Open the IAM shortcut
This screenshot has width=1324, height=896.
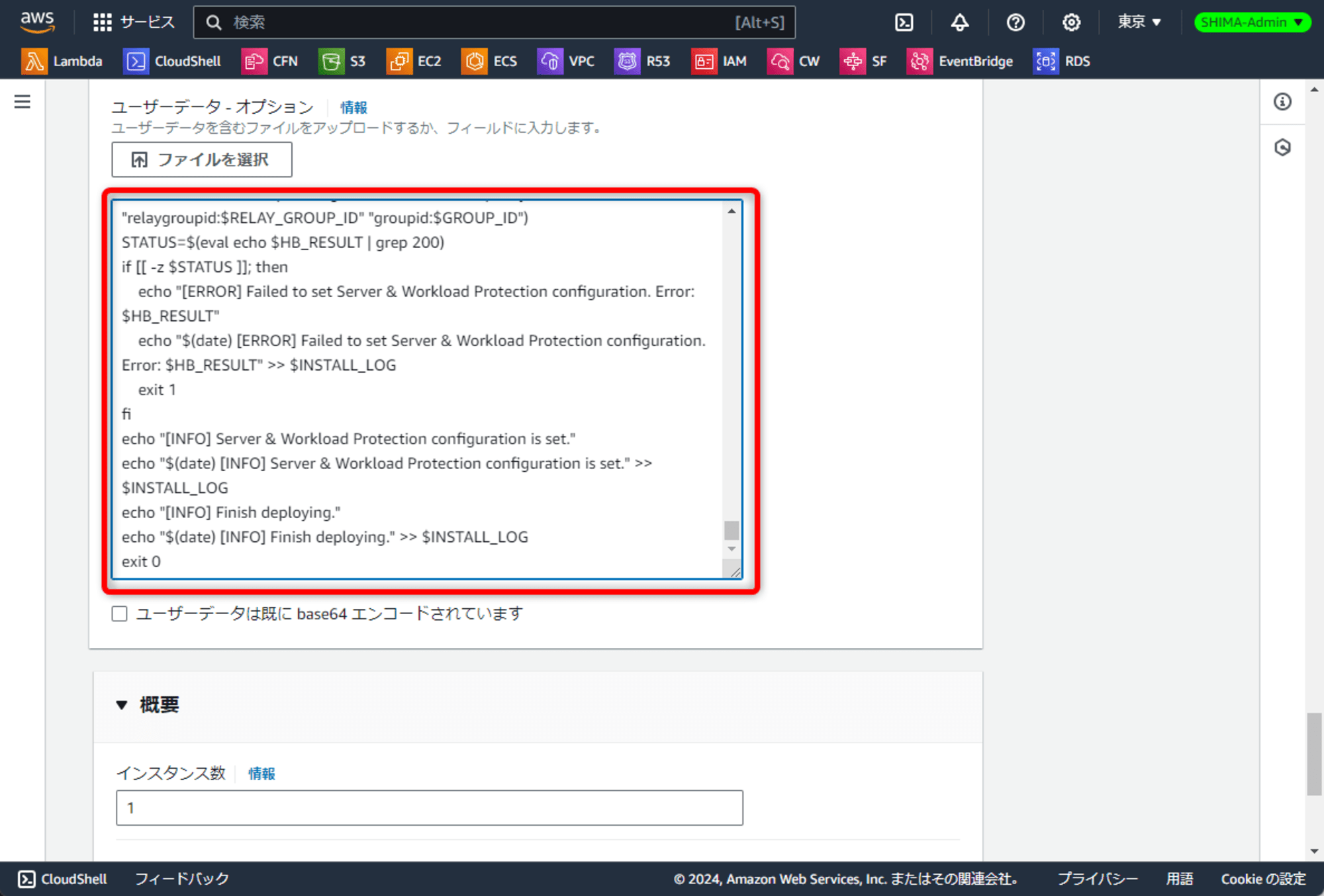click(719, 62)
